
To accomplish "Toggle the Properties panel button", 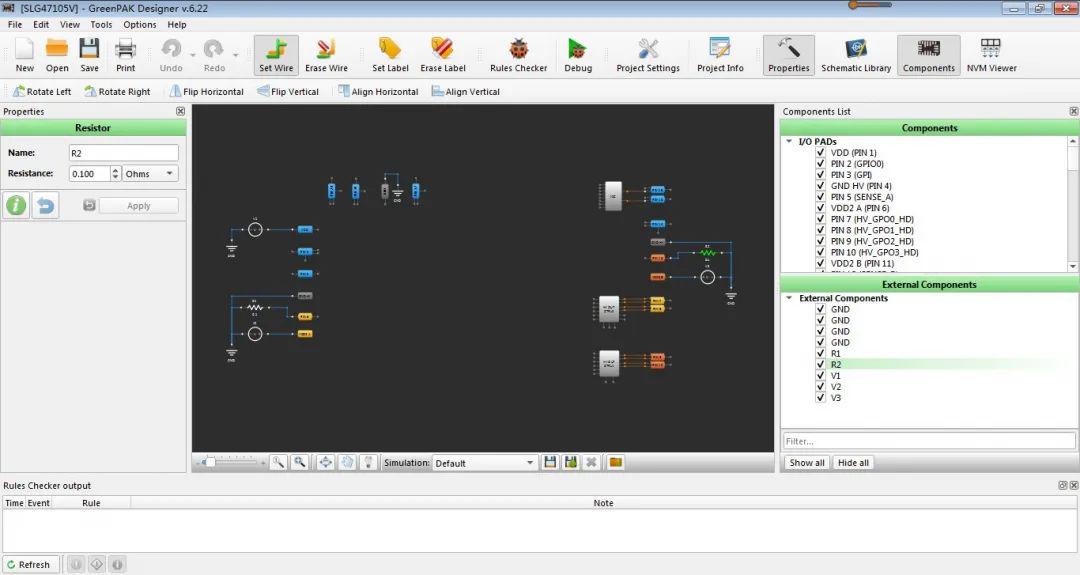I will coord(789,55).
